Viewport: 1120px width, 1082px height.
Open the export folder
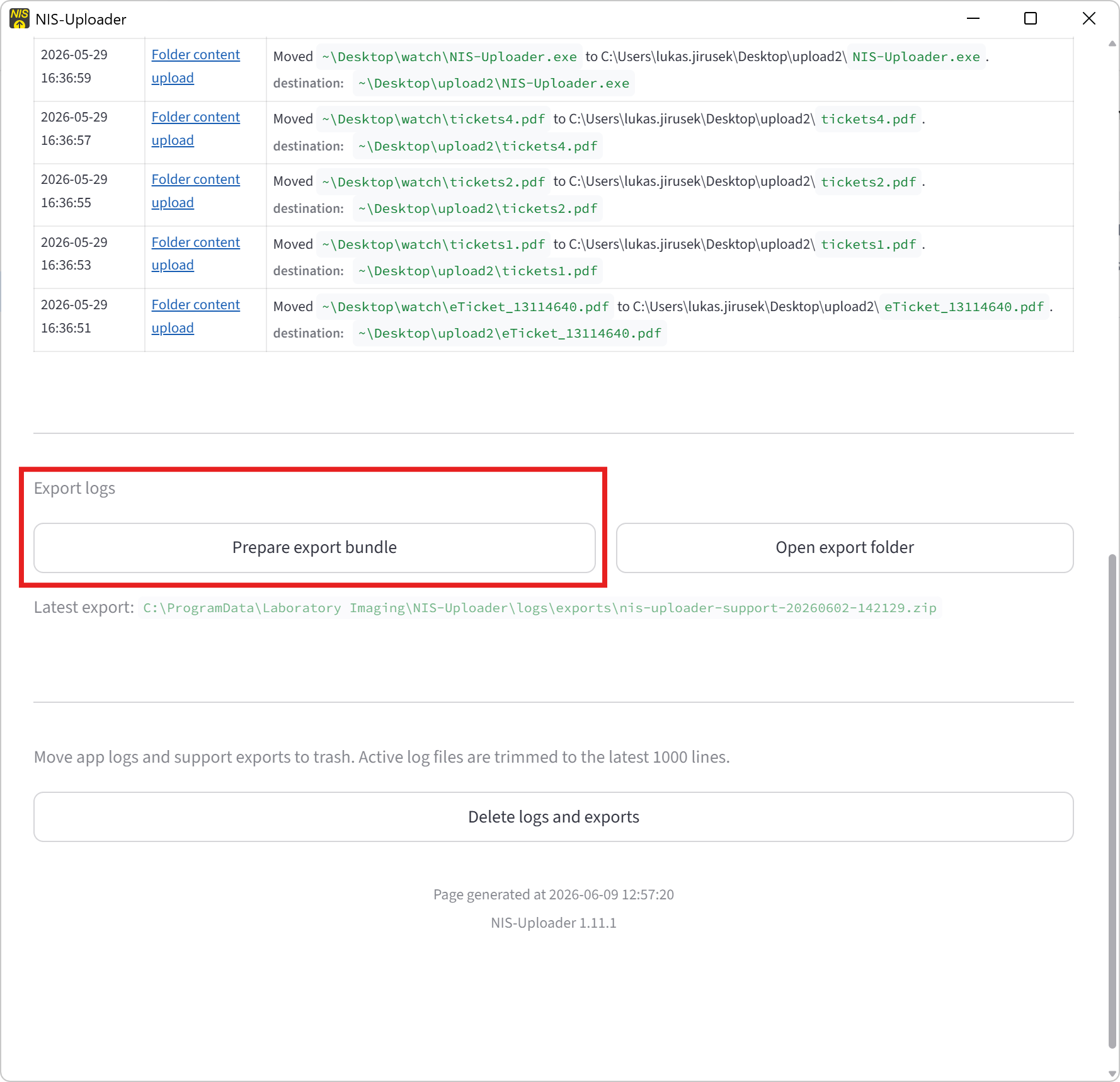click(845, 547)
